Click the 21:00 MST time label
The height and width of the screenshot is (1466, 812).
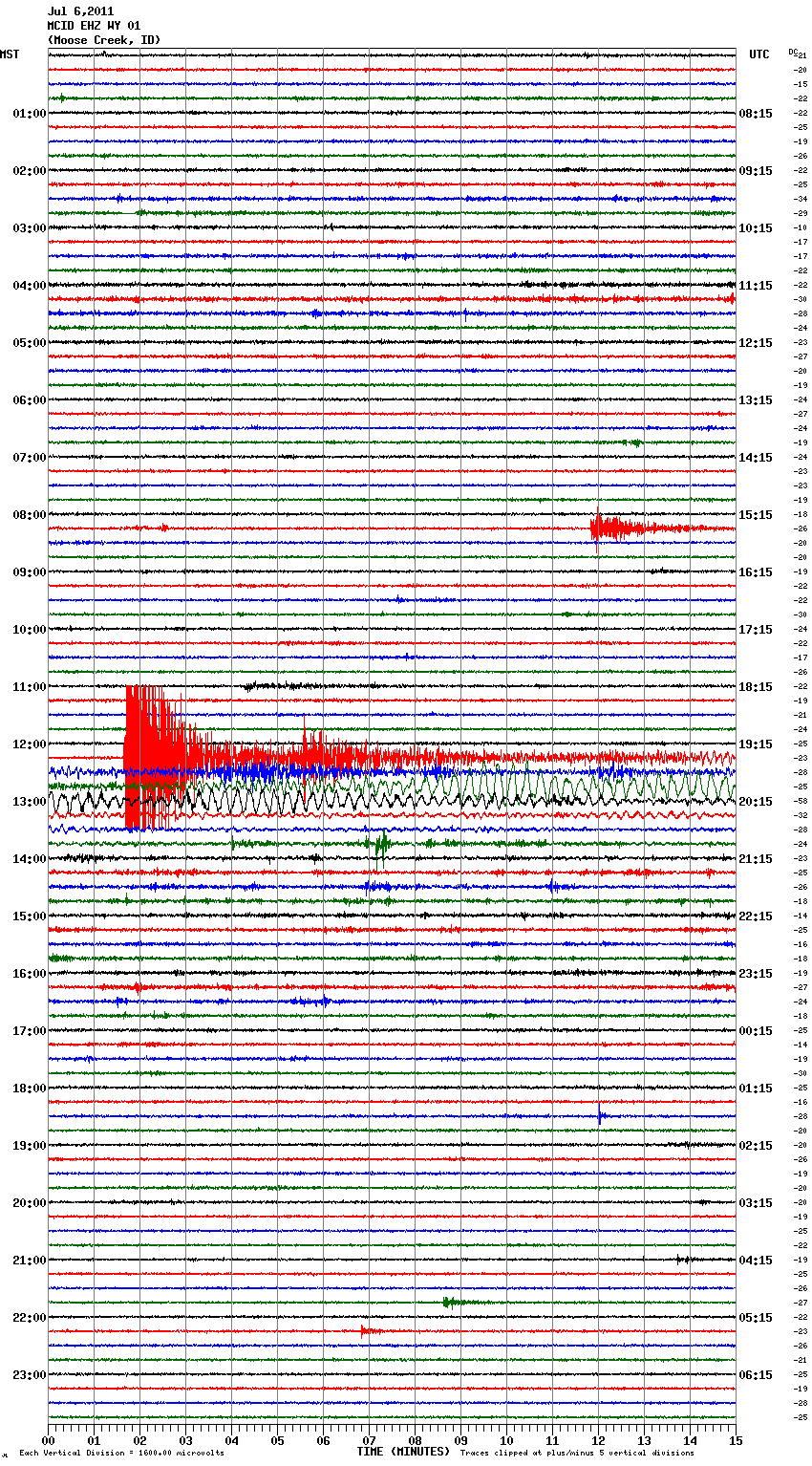pos(30,1261)
